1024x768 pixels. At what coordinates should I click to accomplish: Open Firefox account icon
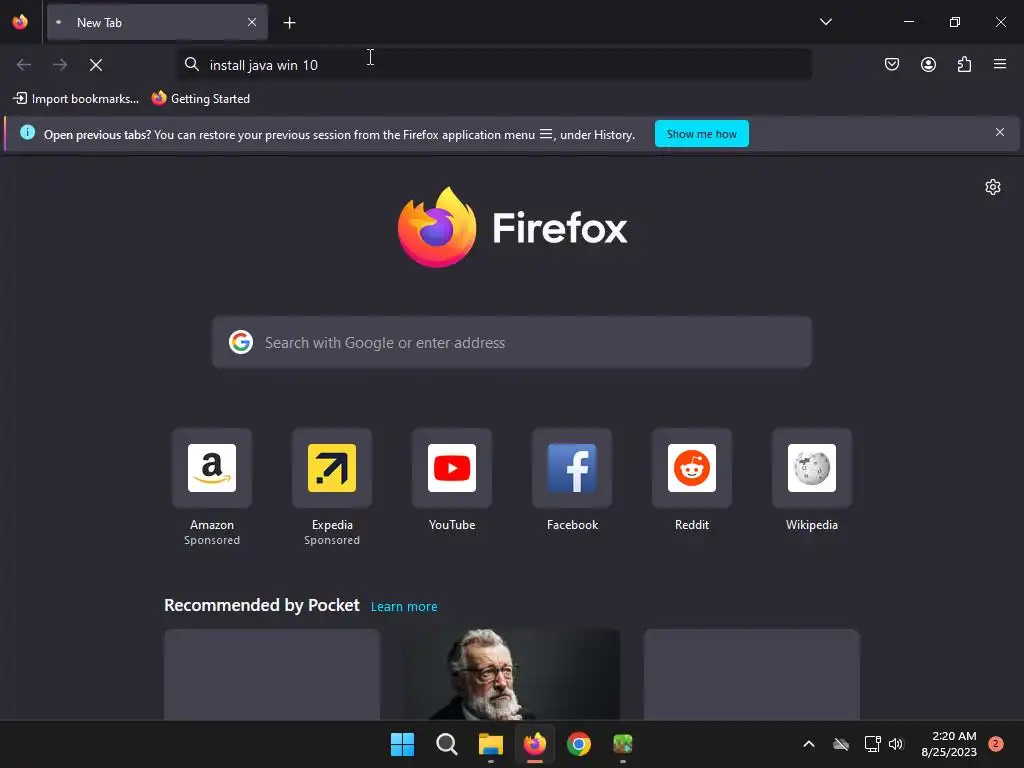coord(928,64)
